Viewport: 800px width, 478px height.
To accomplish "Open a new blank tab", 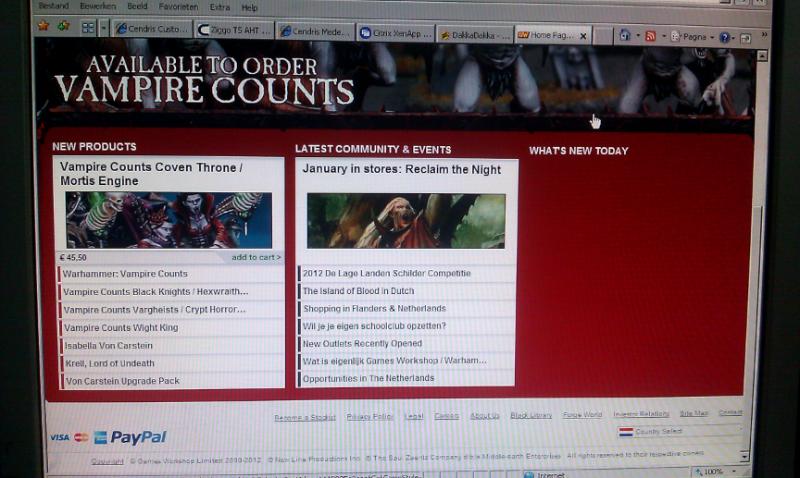I will click(x=603, y=36).
